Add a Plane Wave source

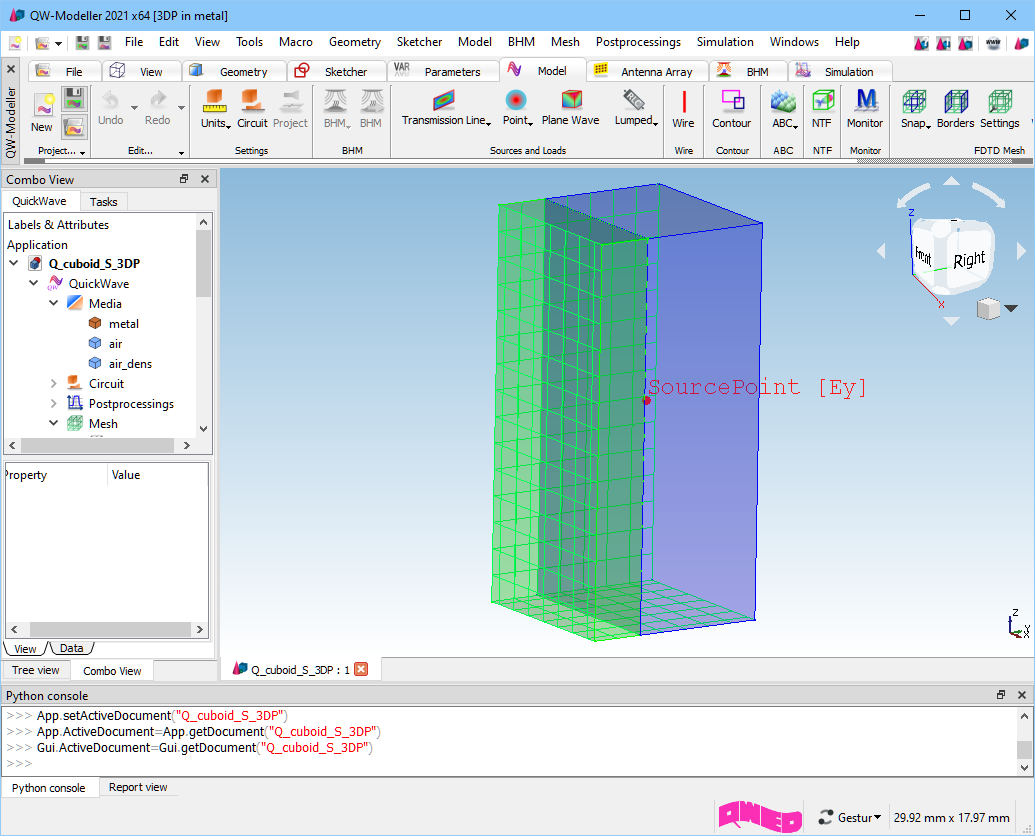pyautogui.click(x=571, y=109)
